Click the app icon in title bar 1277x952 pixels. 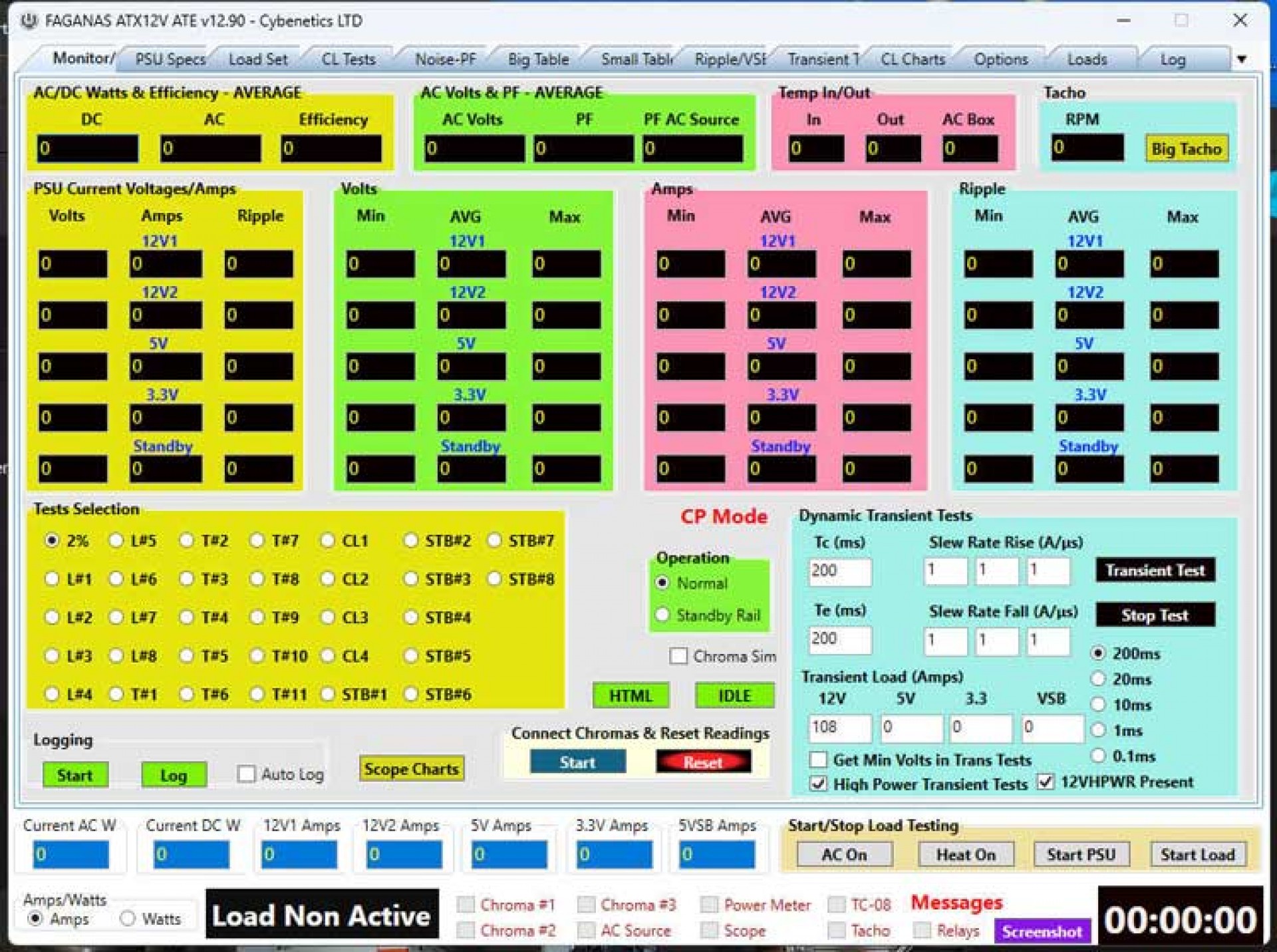tap(29, 21)
